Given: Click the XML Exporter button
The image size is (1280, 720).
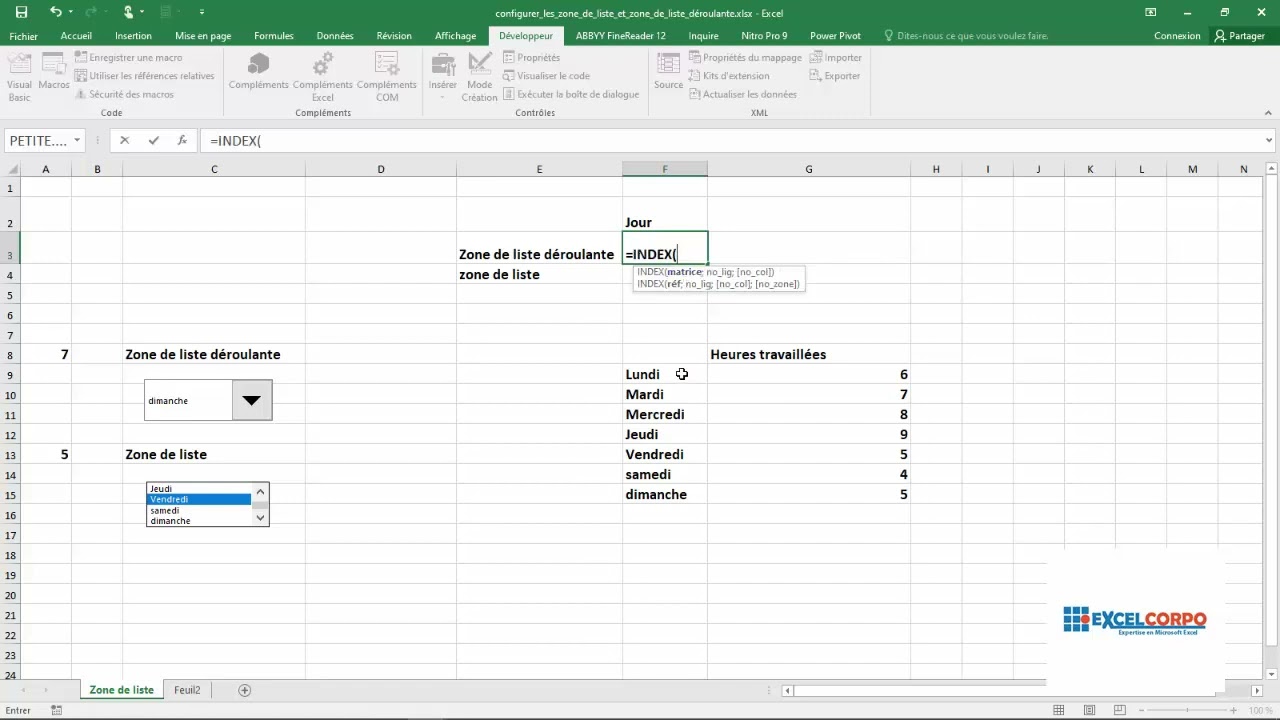Looking at the screenshot, I should click(x=835, y=76).
